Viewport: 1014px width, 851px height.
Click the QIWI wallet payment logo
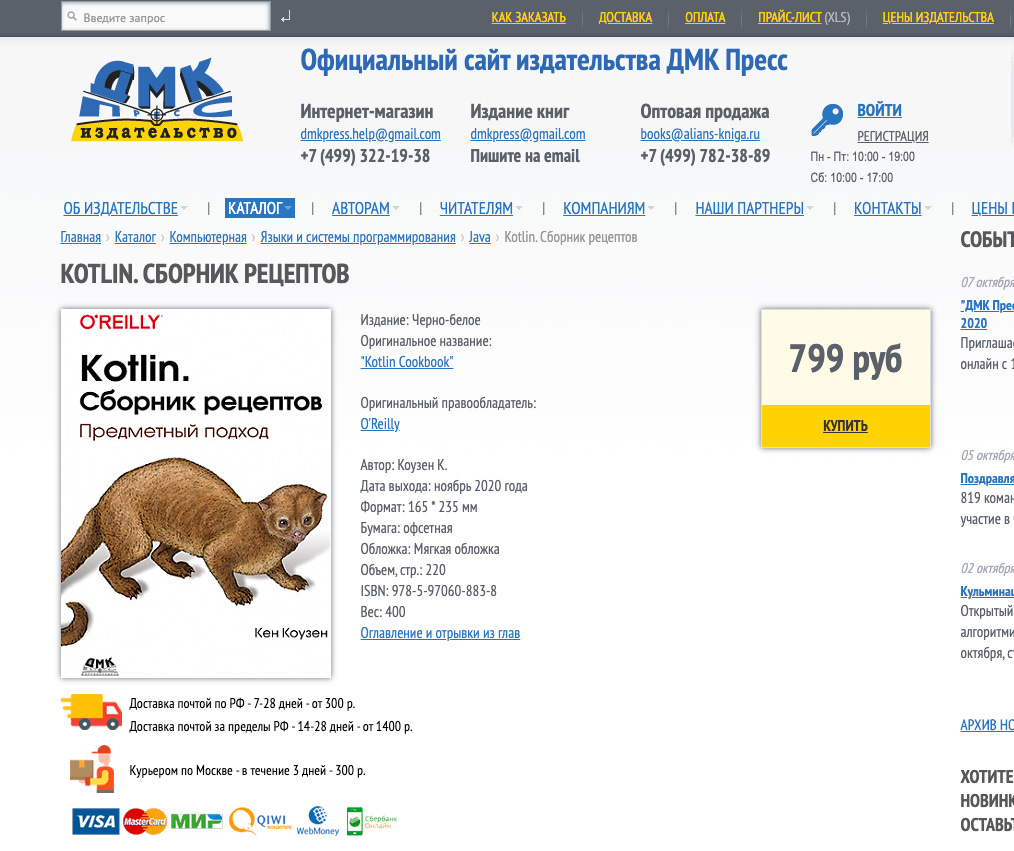(261, 821)
